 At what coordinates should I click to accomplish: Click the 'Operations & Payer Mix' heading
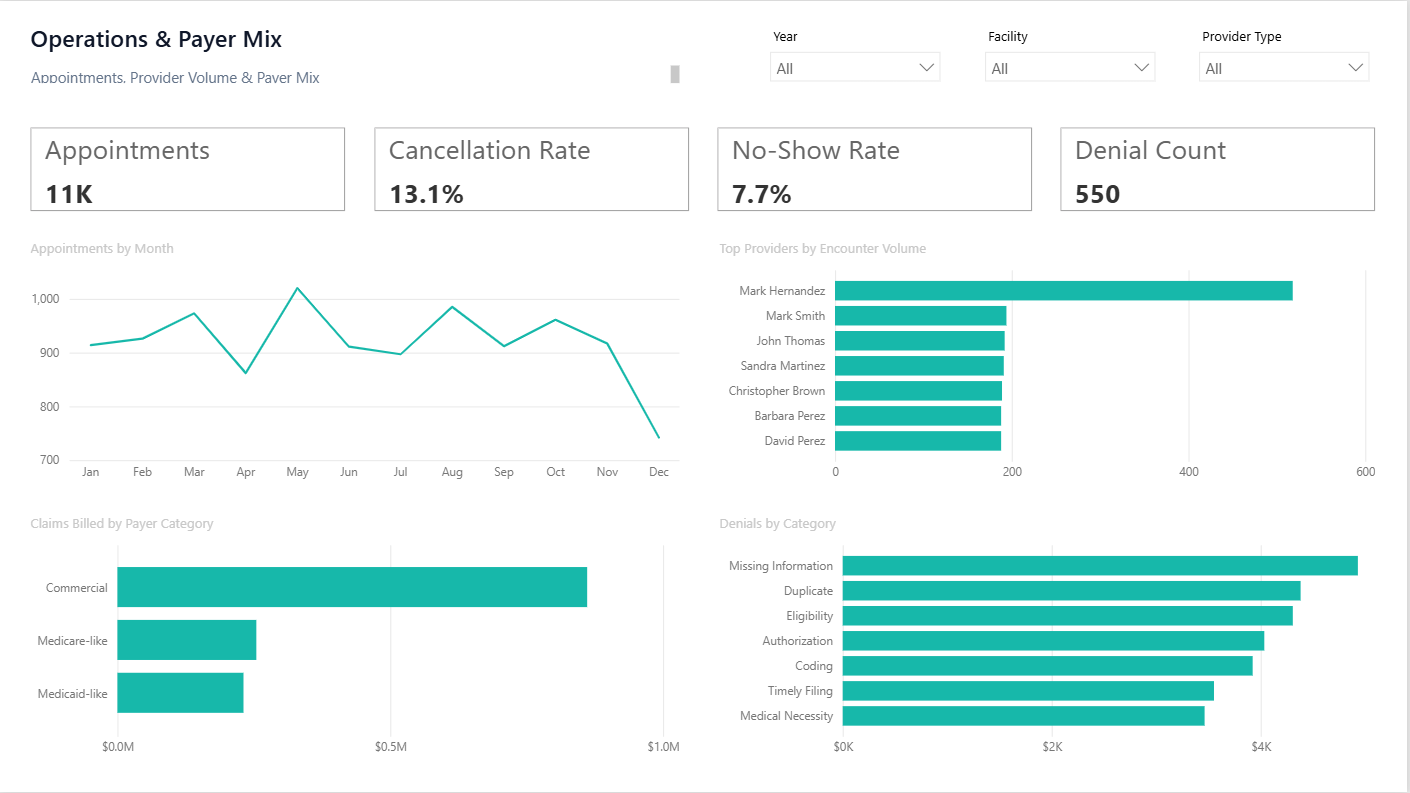(156, 39)
